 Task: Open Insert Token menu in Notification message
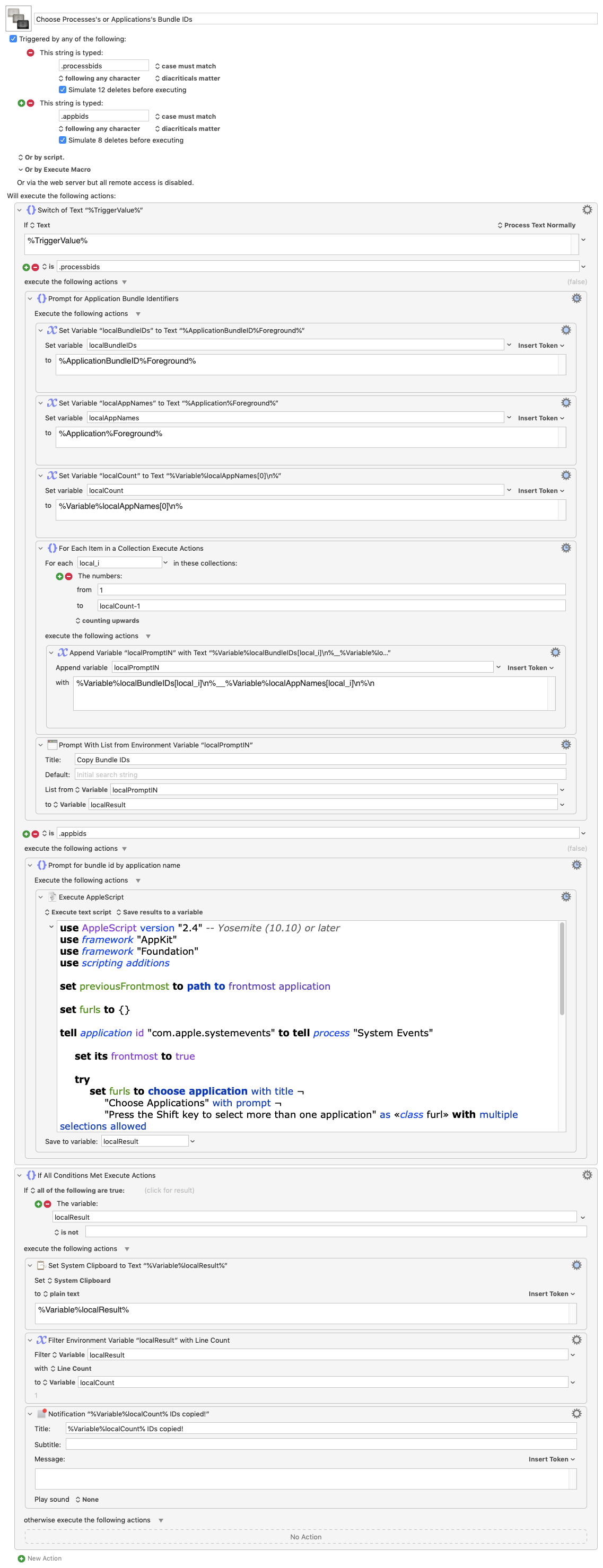pyautogui.click(x=550, y=1459)
